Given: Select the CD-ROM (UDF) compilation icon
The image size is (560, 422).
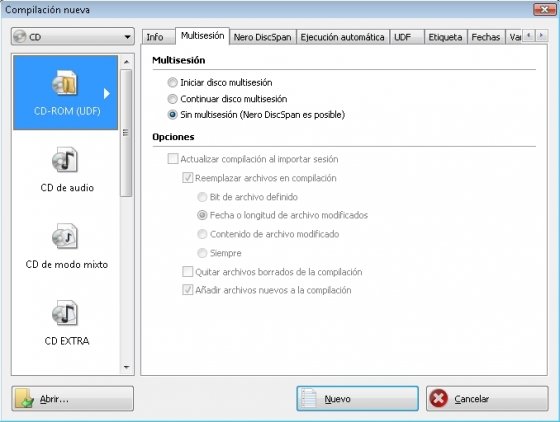Looking at the screenshot, I should 65,83.
